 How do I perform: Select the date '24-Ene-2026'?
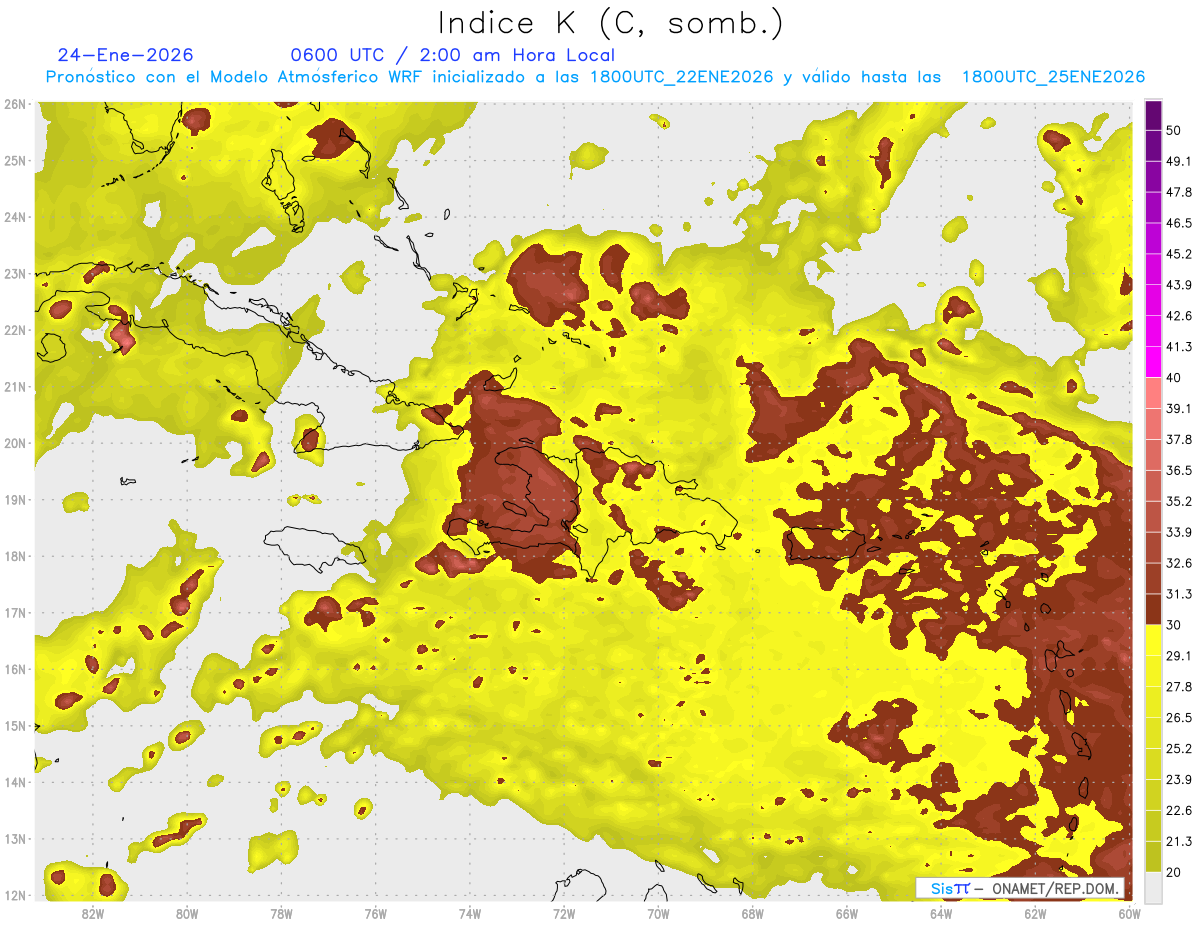point(125,55)
